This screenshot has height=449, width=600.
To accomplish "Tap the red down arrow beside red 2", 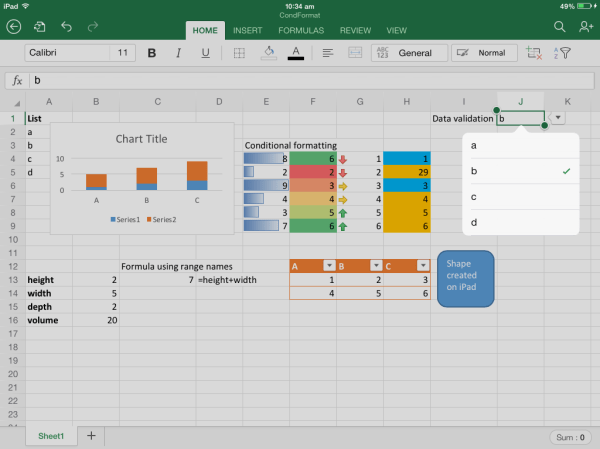I will tap(343, 173).
